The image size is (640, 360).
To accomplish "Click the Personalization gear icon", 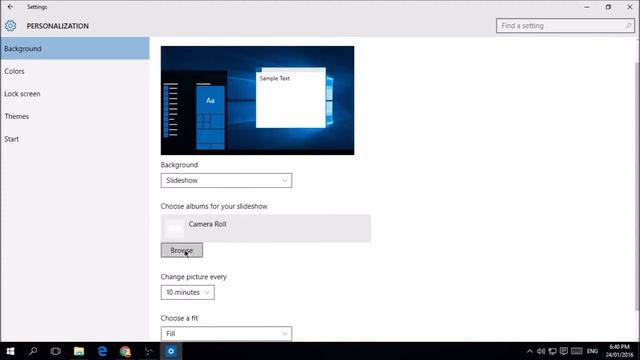I will (x=11, y=26).
